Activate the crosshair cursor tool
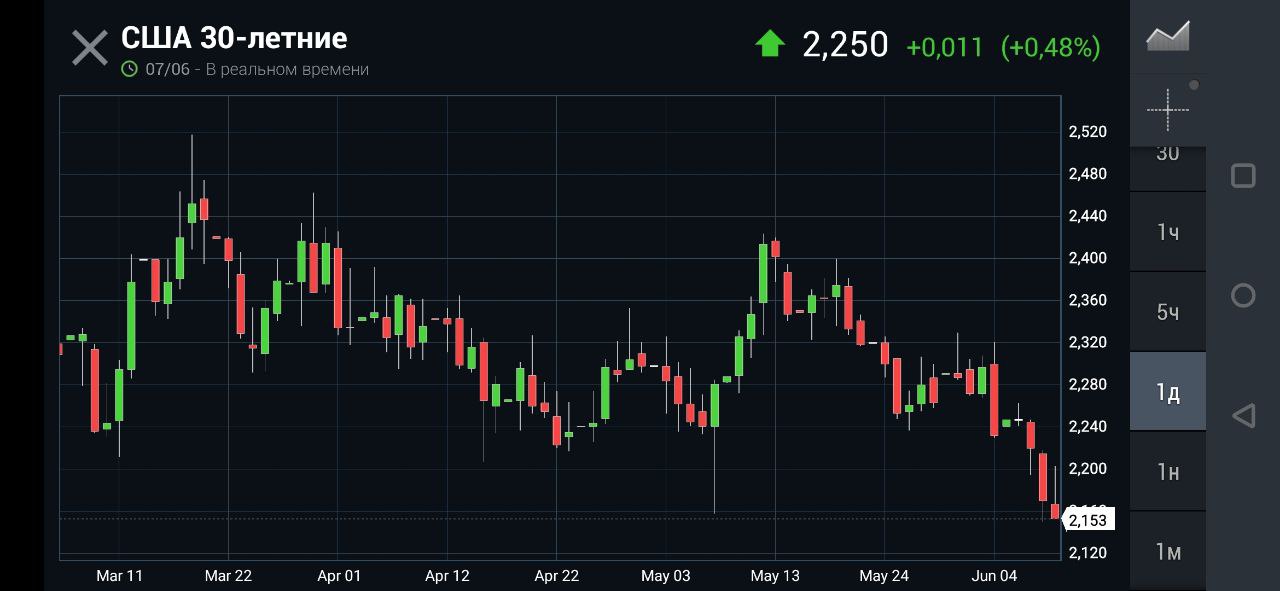Image resolution: width=1280 pixels, height=591 pixels. 1167,109
